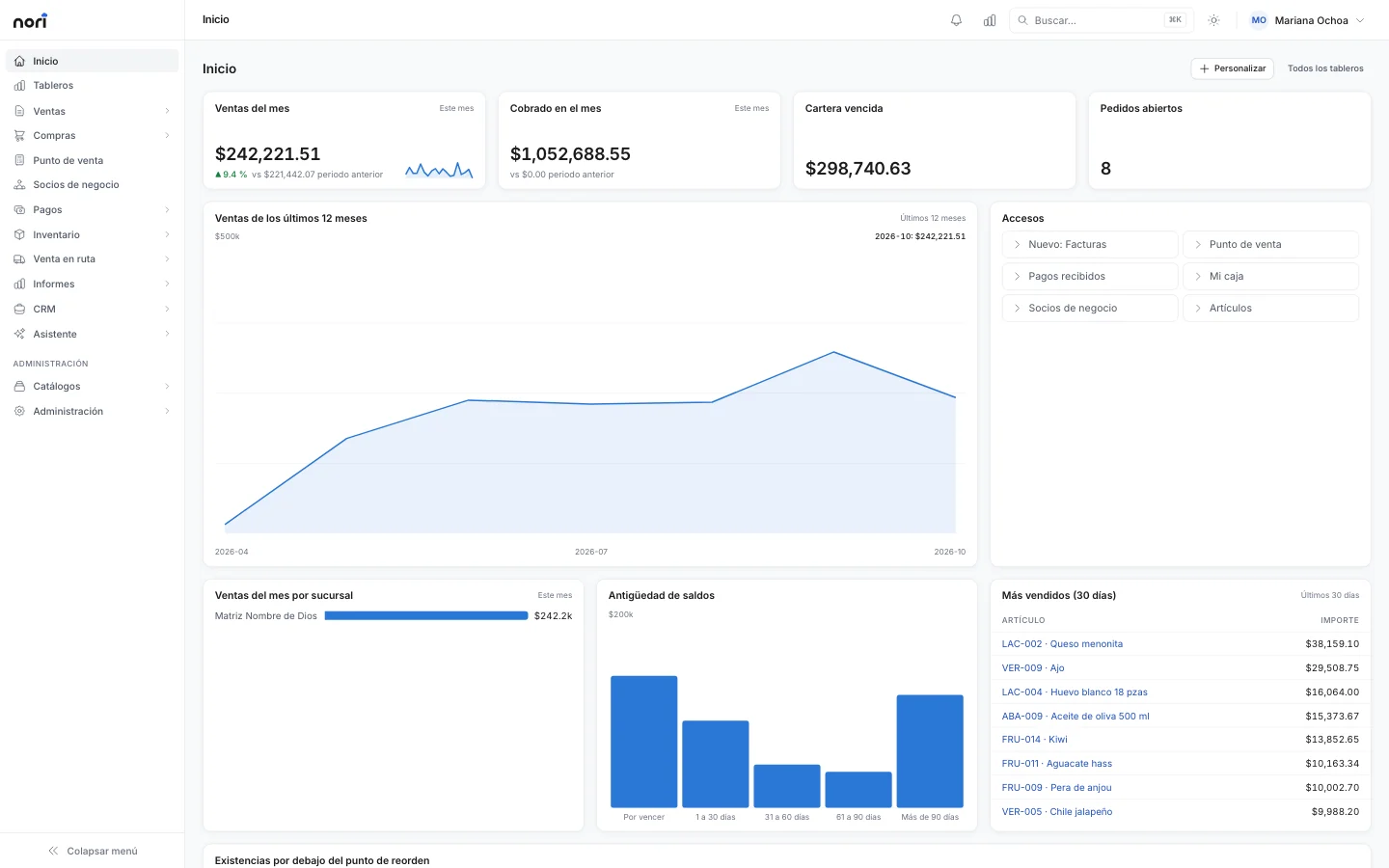Click the bar chart icon in the top bar
The image size is (1389, 868).
990,20
